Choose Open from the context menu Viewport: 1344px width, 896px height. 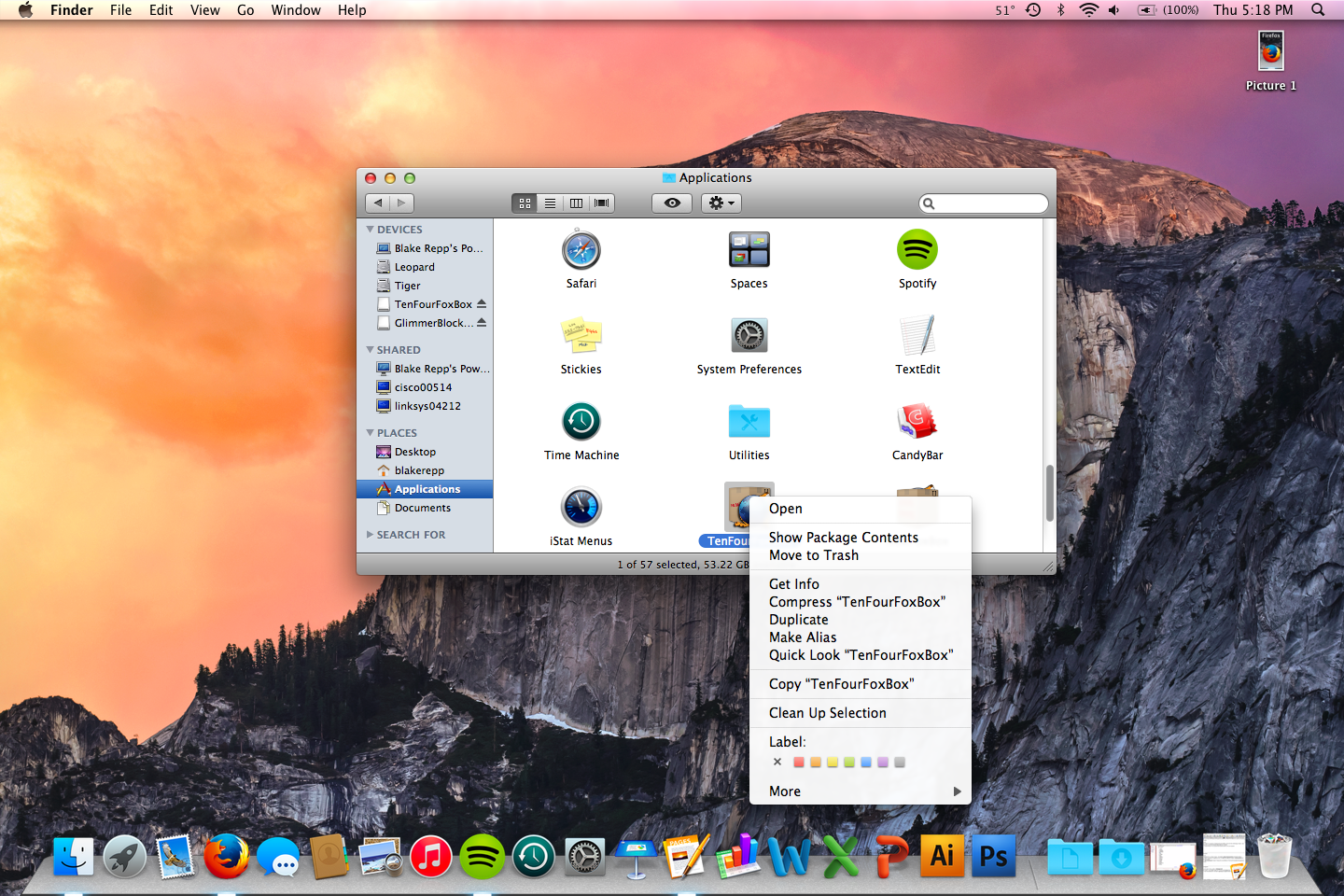click(861, 509)
